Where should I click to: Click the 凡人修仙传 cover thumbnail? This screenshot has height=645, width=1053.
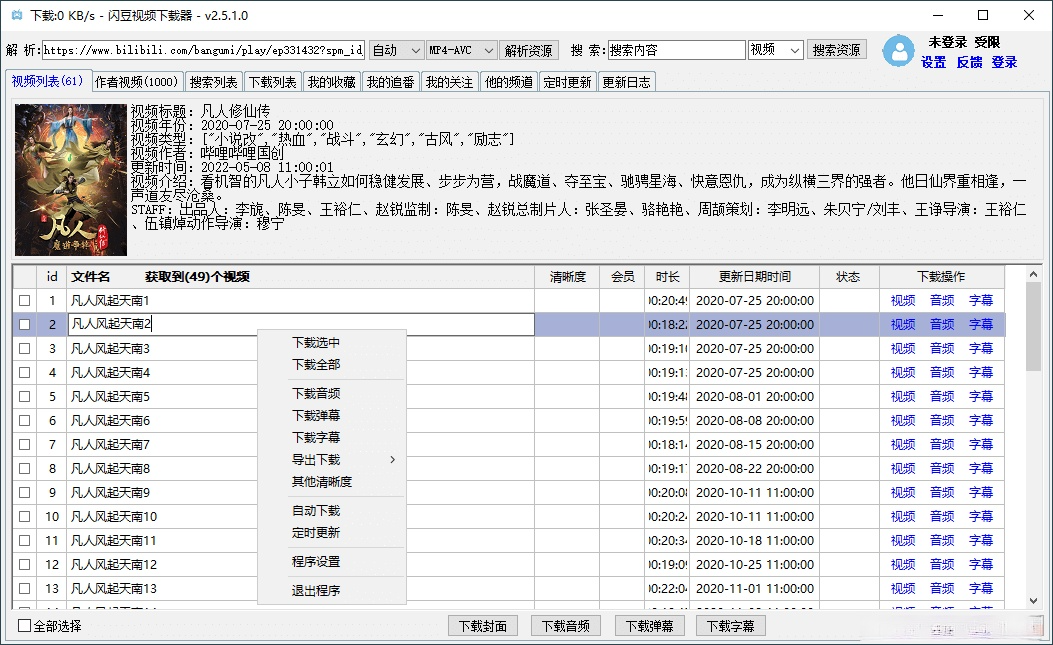click(x=70, y=179)
